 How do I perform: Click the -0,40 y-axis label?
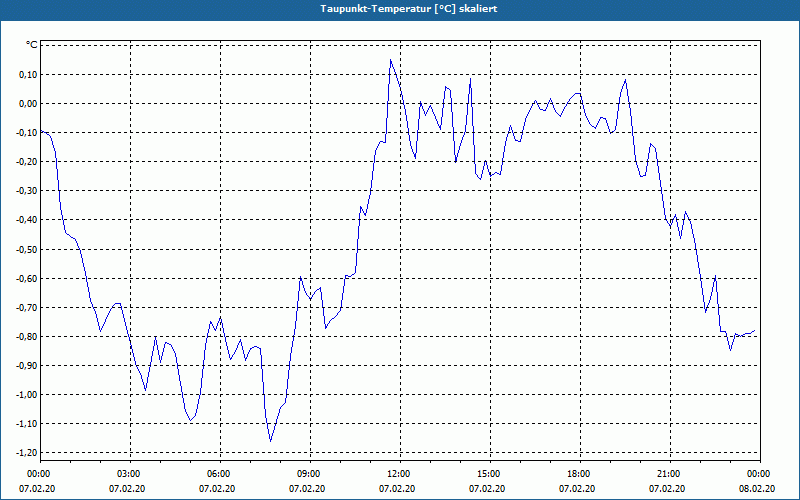[27, 220]
